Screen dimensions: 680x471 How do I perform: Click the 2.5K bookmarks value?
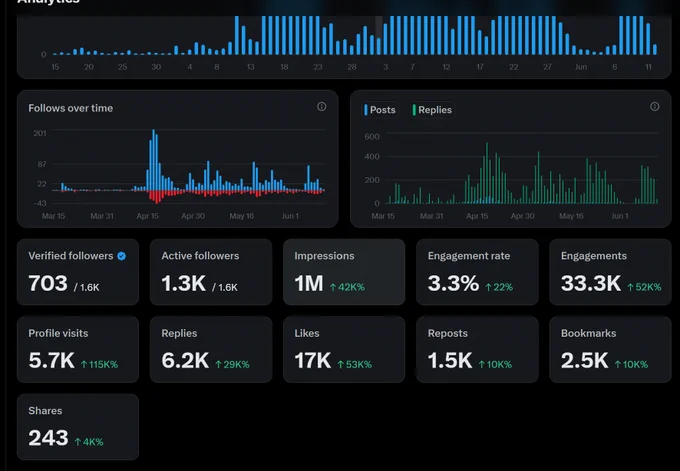click(x=585, y=361)
